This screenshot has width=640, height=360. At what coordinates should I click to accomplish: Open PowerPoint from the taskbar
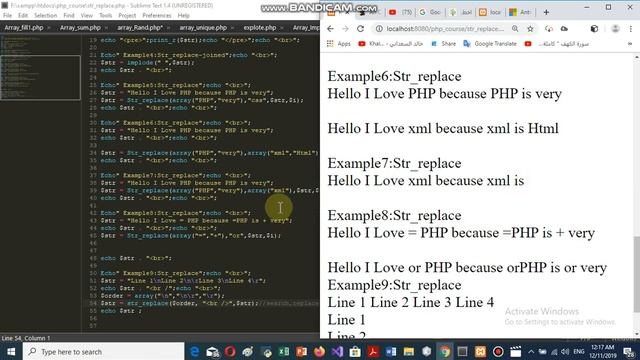pos(301,351)
